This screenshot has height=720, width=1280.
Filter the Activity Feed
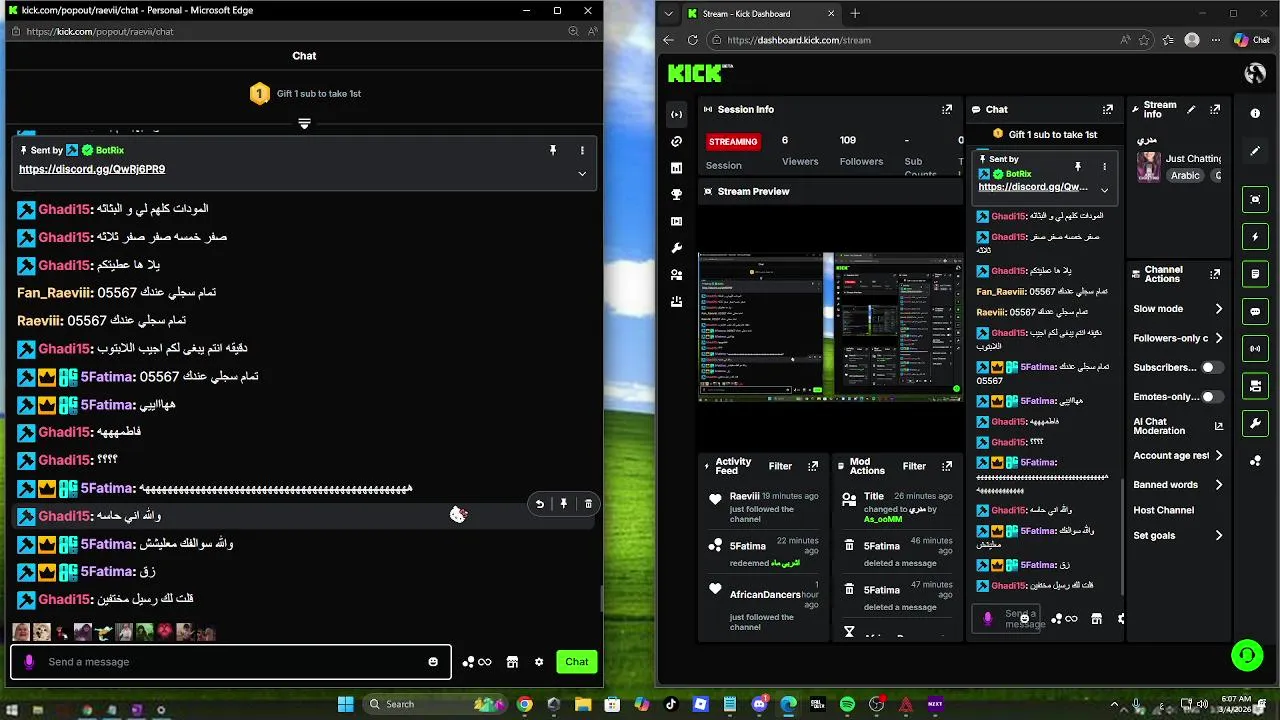(780, 466)
